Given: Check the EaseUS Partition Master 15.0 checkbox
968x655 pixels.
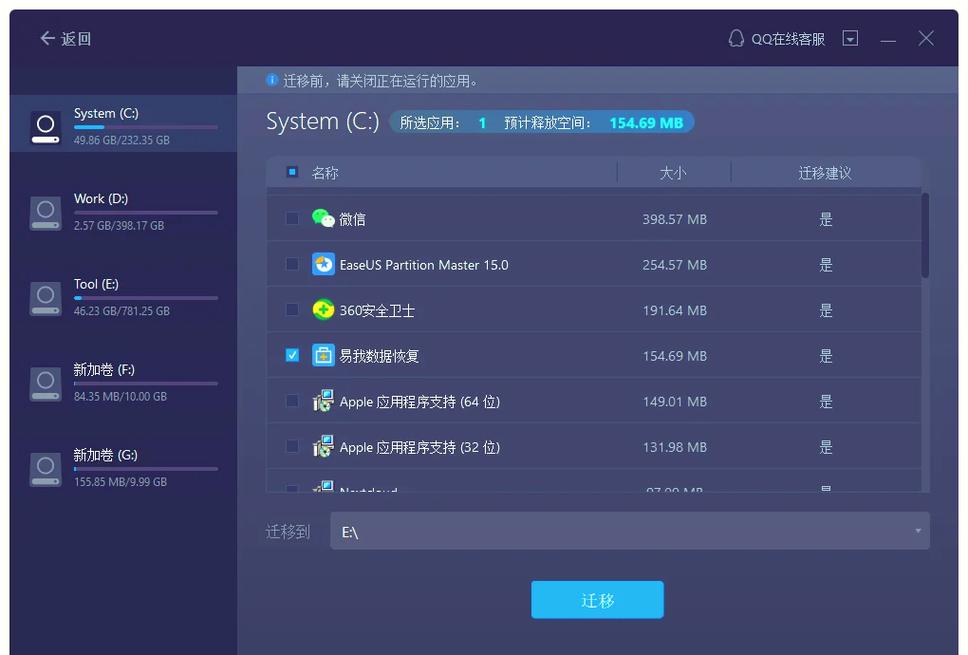Looking at the screenshot, I should [x=293, y=264].
